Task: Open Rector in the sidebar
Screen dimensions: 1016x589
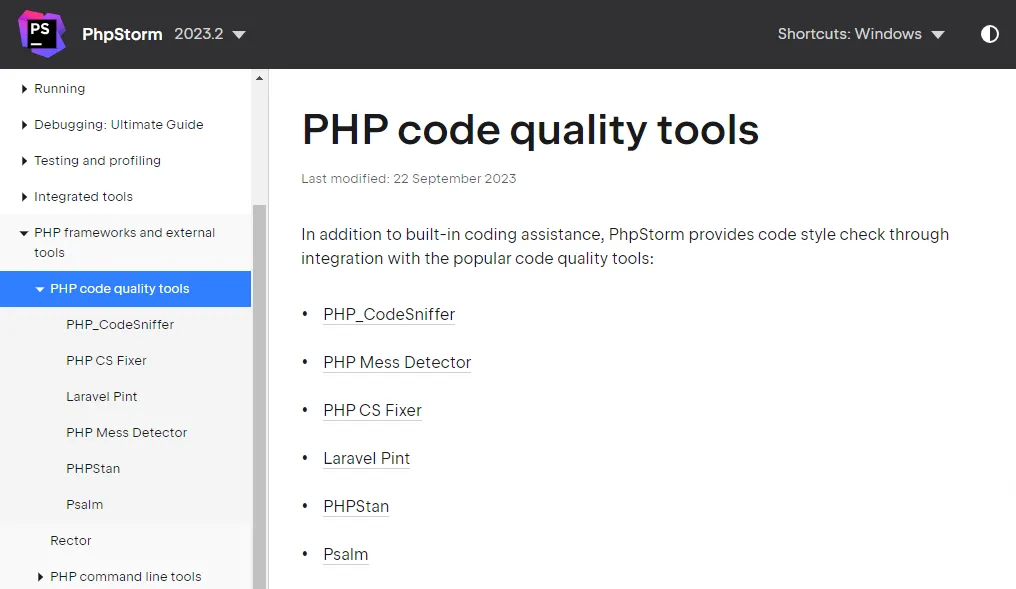Action: [71, 540]
